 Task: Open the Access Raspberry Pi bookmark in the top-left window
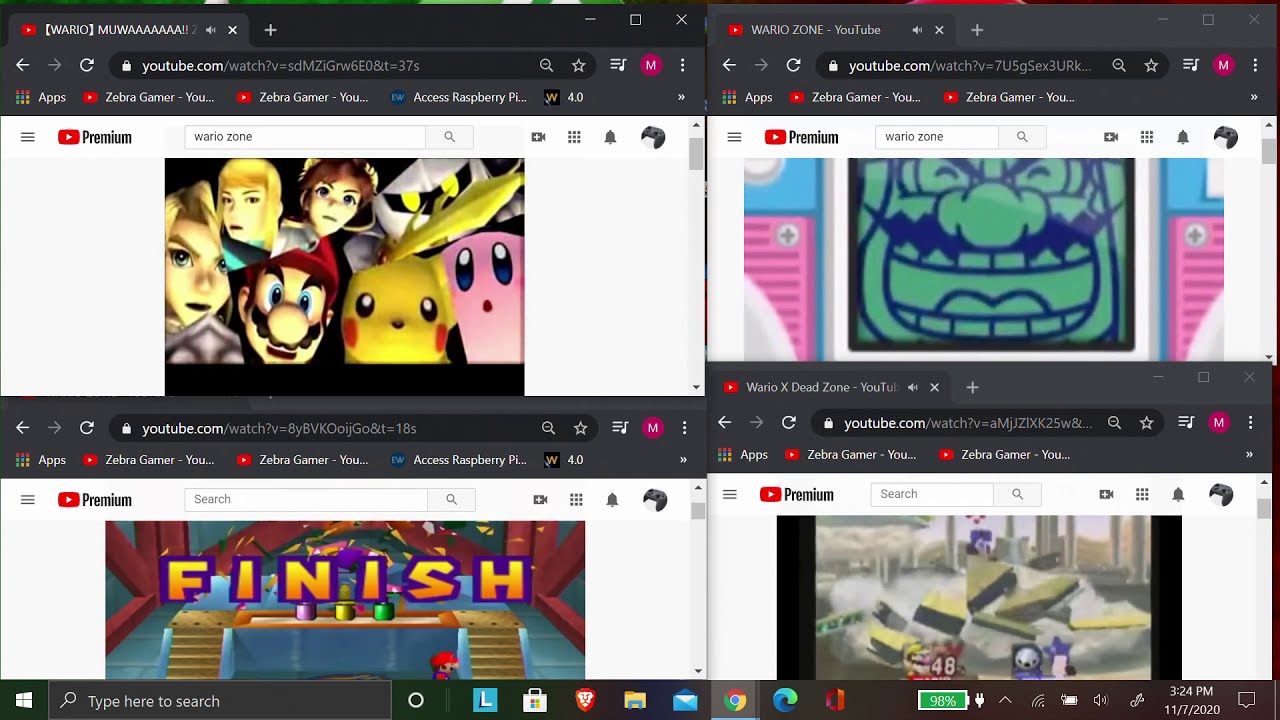coord(458,97)
